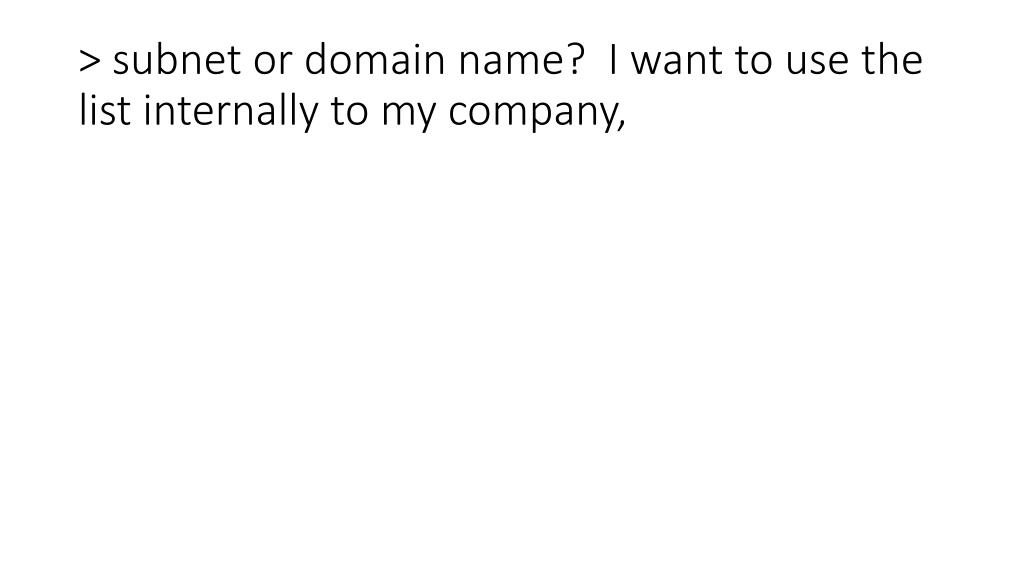This screenshot has width=1024, height=576.
Task: Click the ">" quote marker at line start
Action: 90,61
